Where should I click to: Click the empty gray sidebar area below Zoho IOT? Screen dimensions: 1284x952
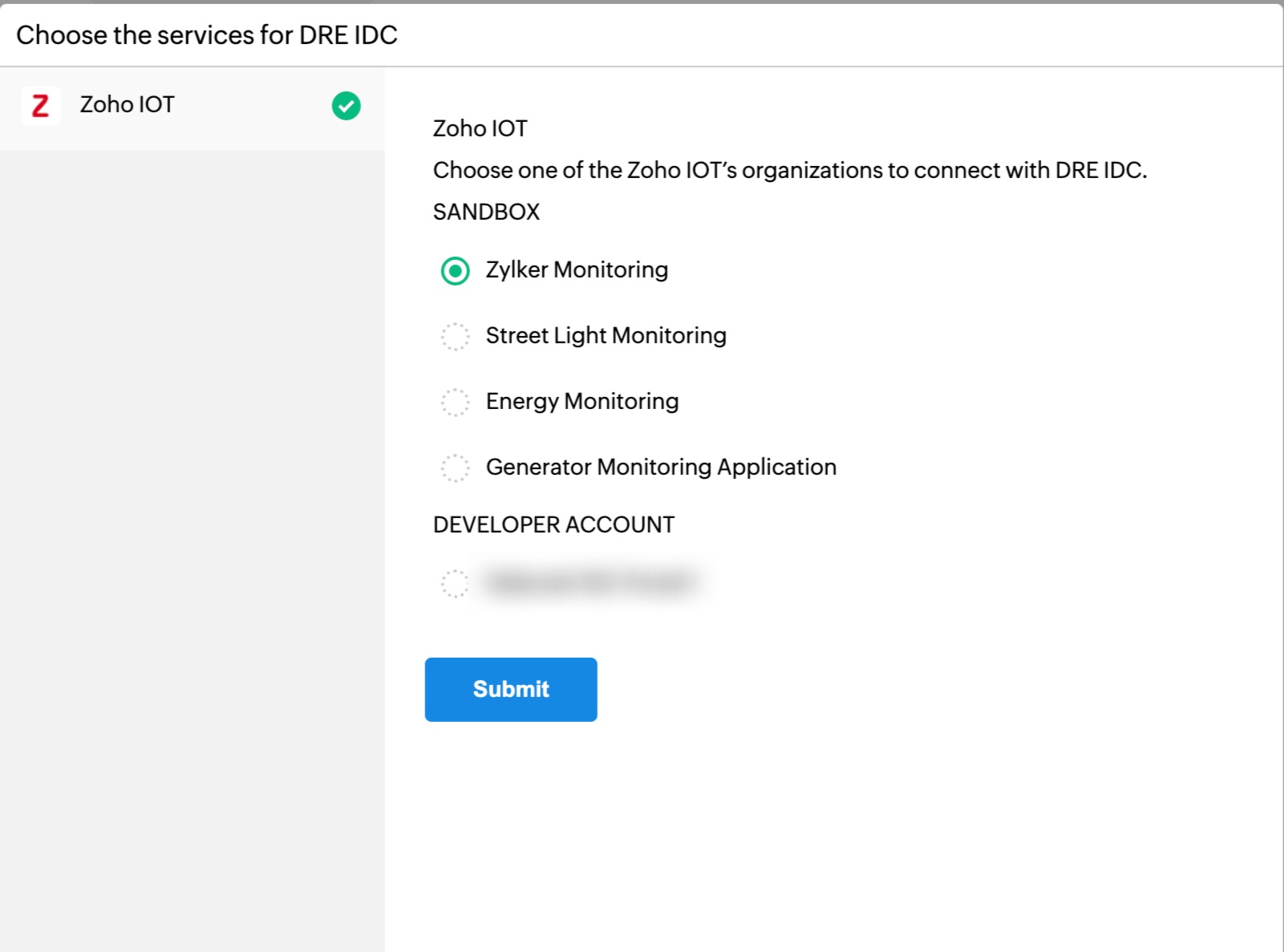(x=192, y=521)
